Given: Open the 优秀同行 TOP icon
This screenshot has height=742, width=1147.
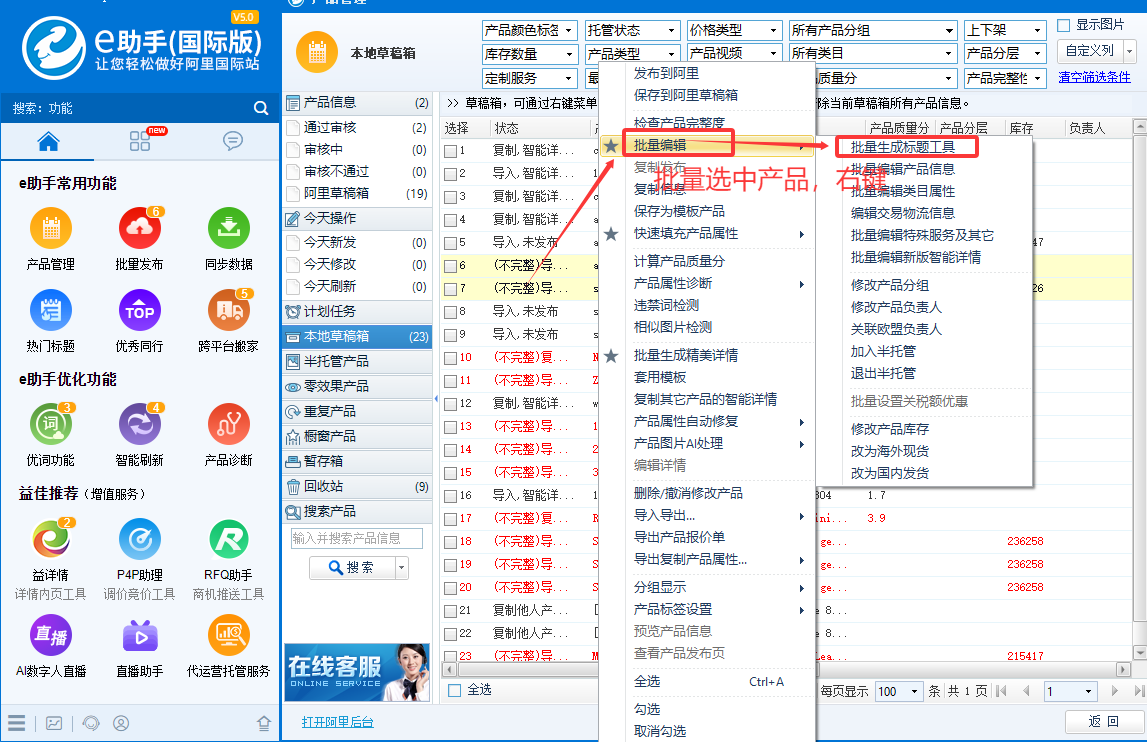Looking at the screenshot, I should click(139, 312).
